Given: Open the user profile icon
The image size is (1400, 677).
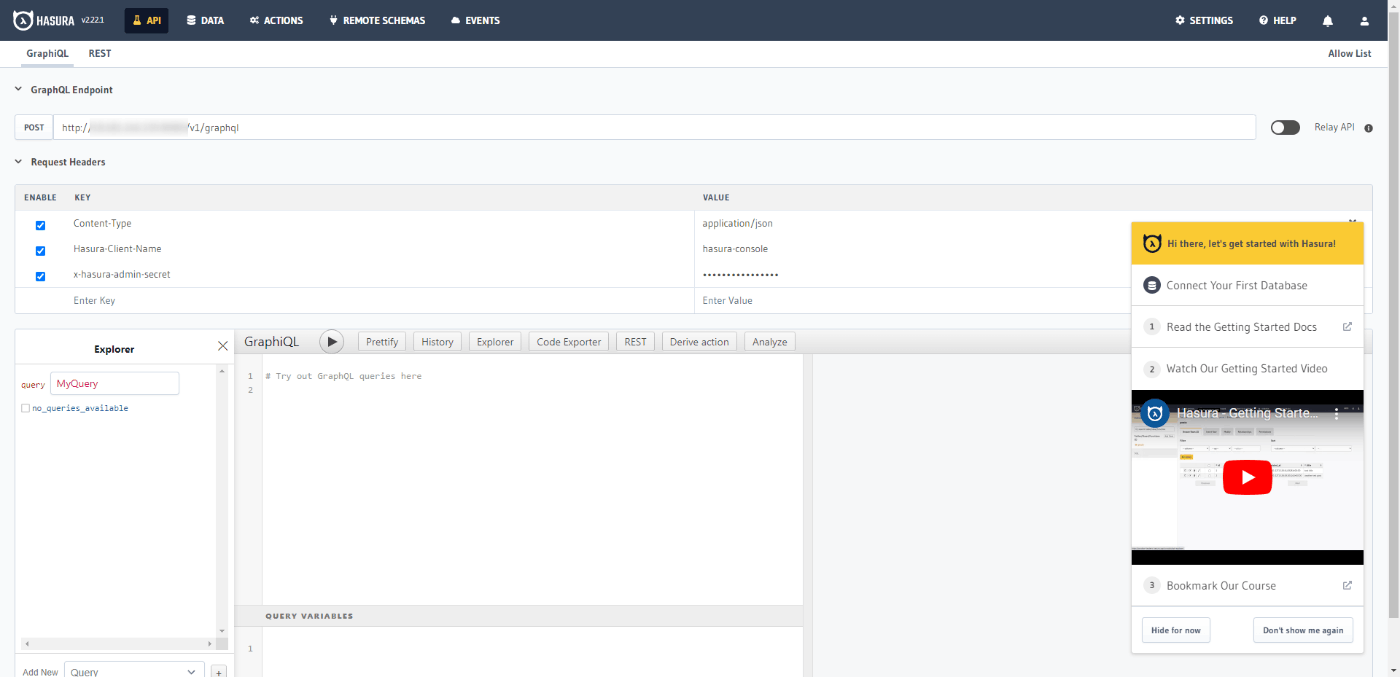Looking at the screenshot, I should coord(1364,21).
